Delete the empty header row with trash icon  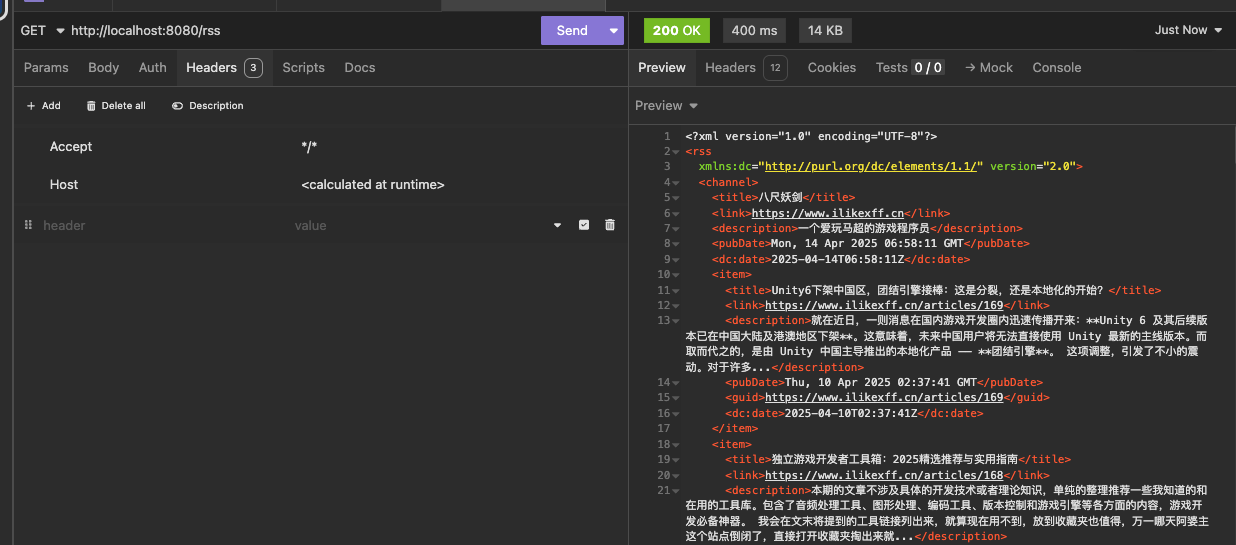tap(609, 225)
